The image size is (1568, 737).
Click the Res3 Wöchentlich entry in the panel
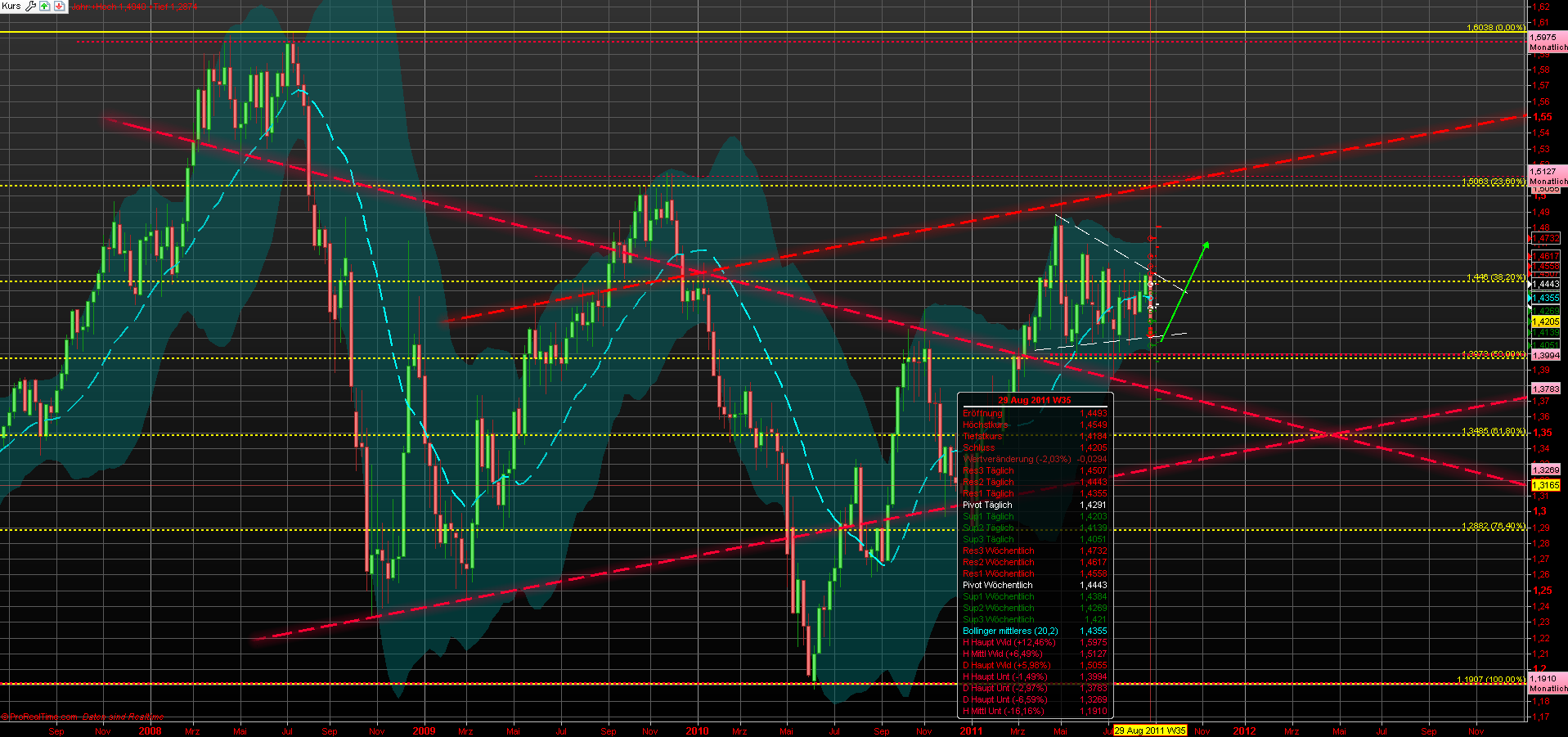click(x=998, y=551)
